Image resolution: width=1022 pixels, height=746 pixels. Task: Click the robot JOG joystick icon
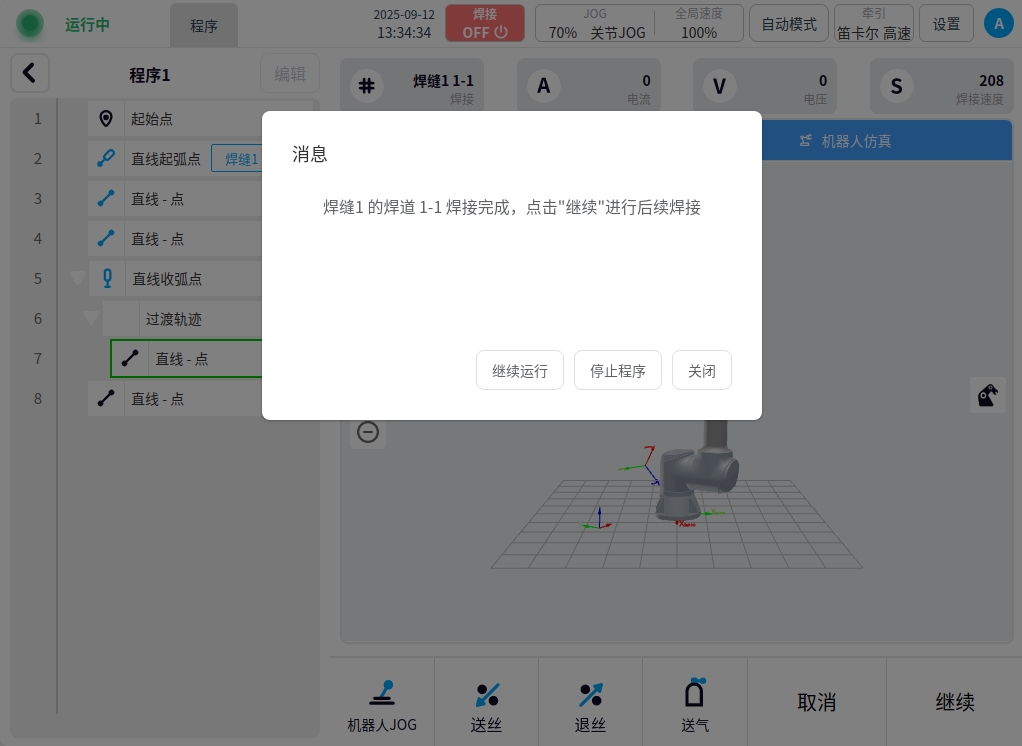click(x=382, y=693)
